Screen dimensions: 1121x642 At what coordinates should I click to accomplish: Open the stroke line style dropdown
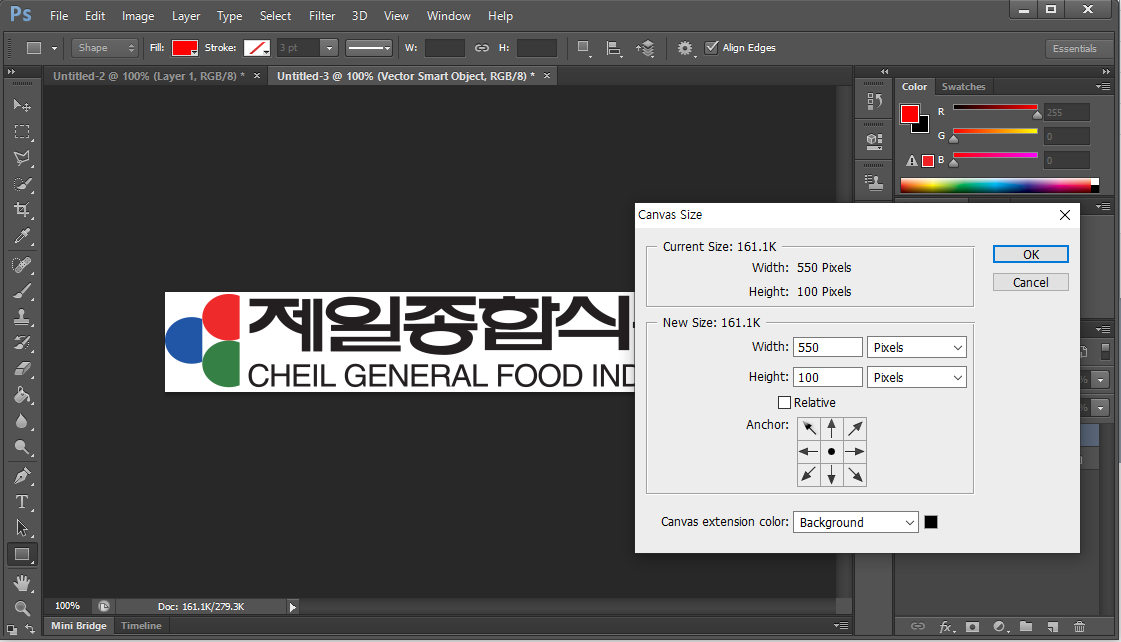pos(369,48)
